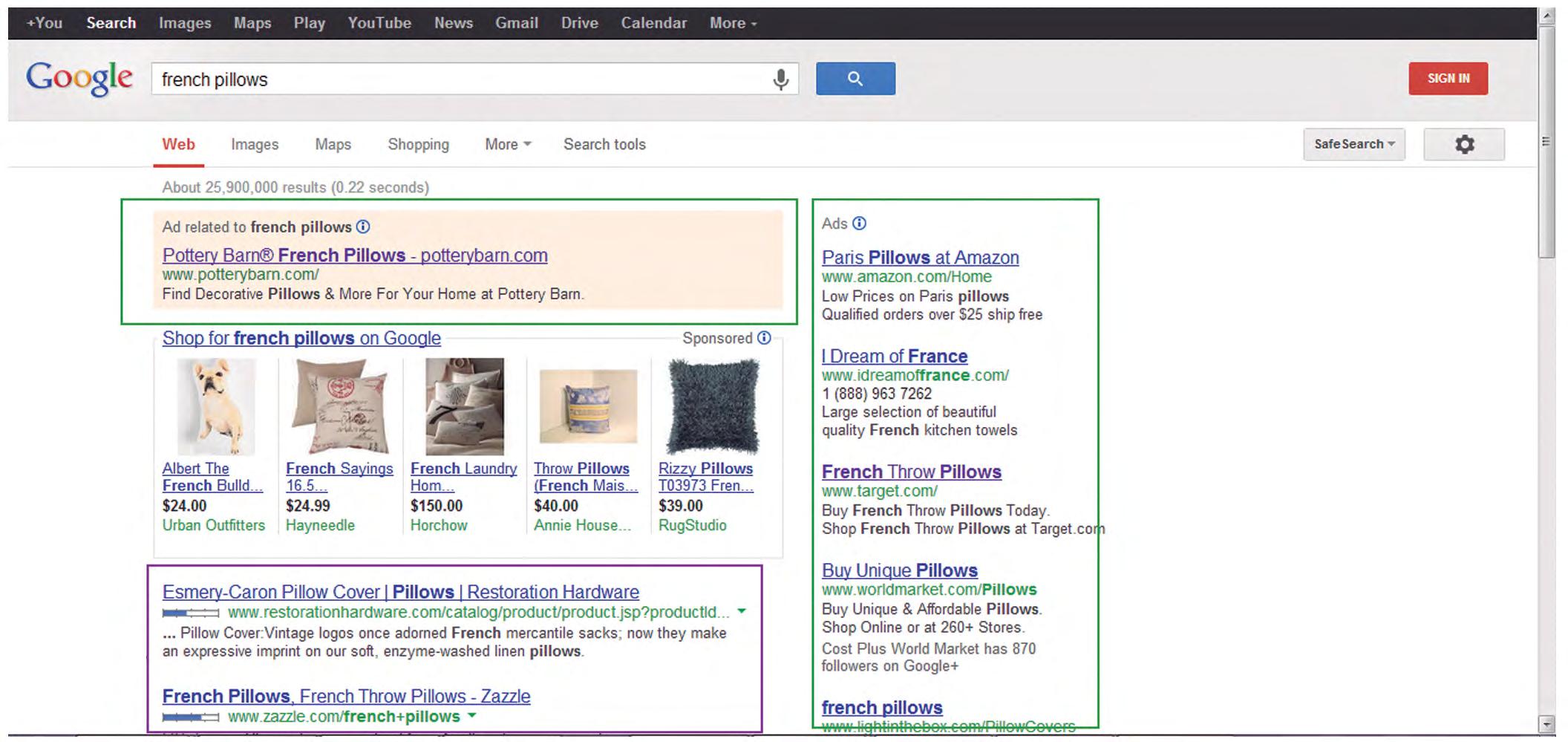Open the Pottery Barn French Pillows ad link
Viewport: 1568px width, 742px height.
(355, 256)
